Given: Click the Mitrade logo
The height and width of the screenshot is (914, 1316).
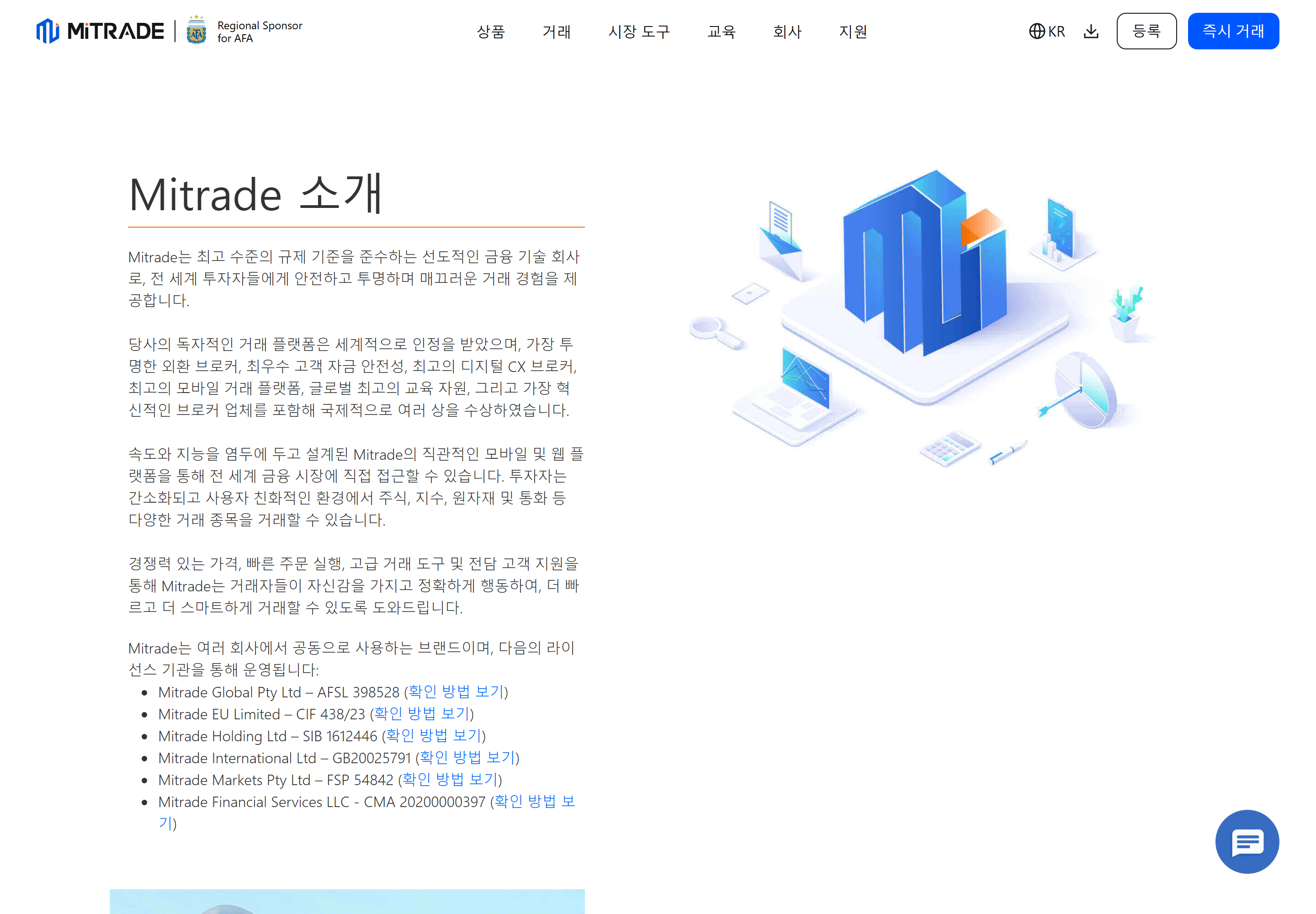Looking at the screenshot, I should [100, 31].
